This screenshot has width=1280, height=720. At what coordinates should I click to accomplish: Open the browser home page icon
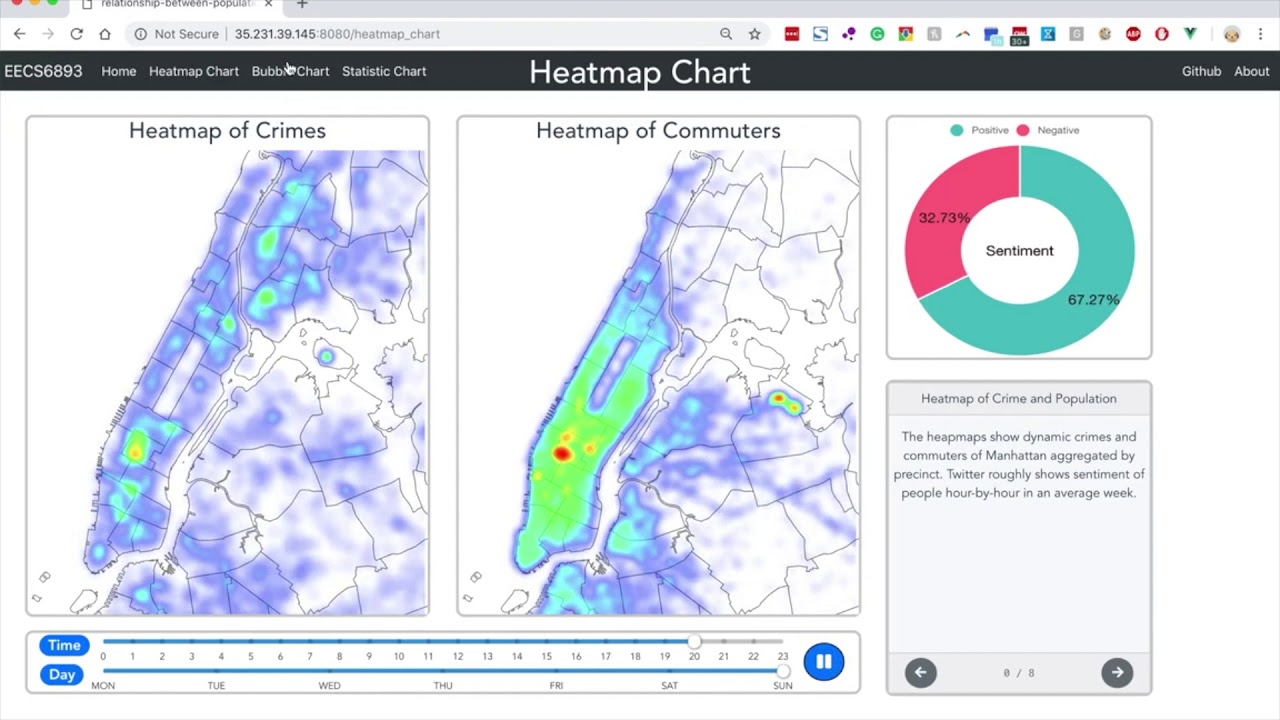click(x=105, y=34)
